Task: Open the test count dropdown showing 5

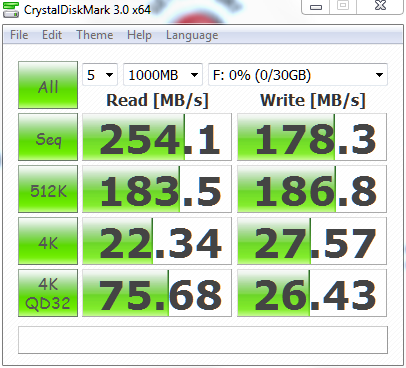Action: pyautogui.click(x=100, y=75)
